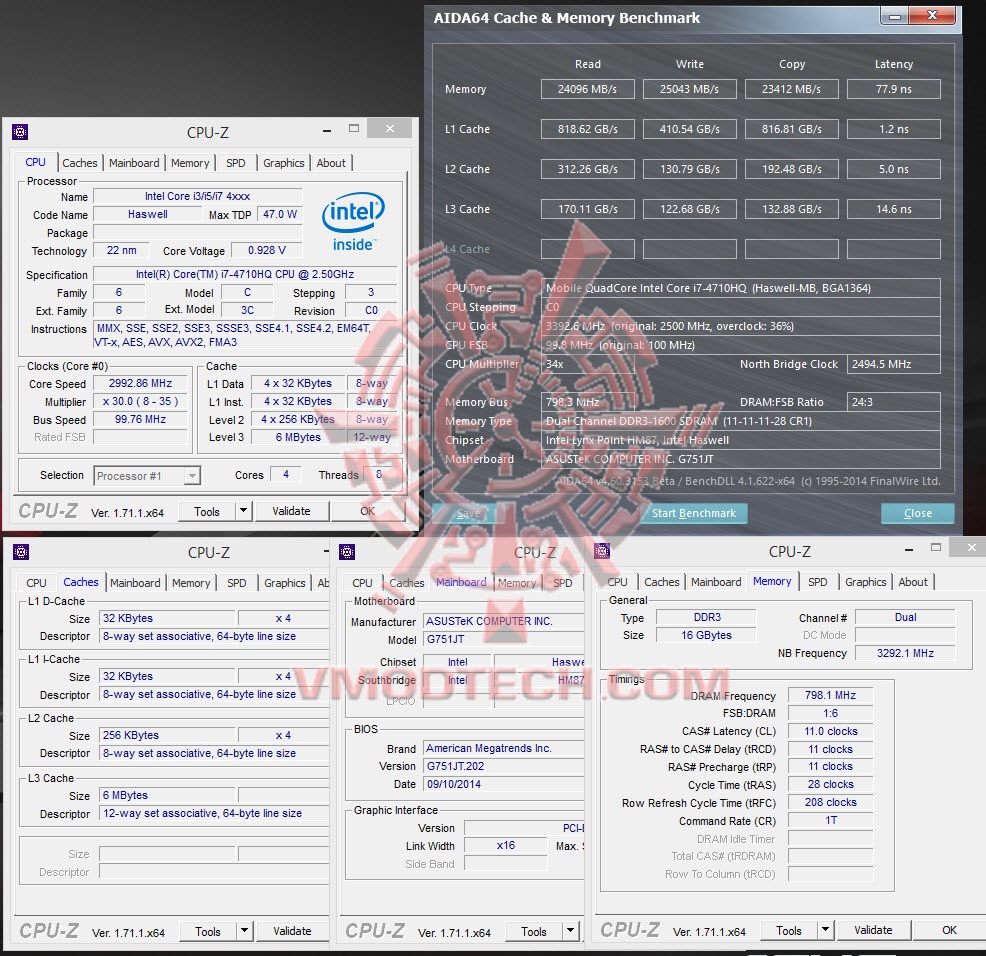Select SPD tab in Memory window

tap(817, 582)
